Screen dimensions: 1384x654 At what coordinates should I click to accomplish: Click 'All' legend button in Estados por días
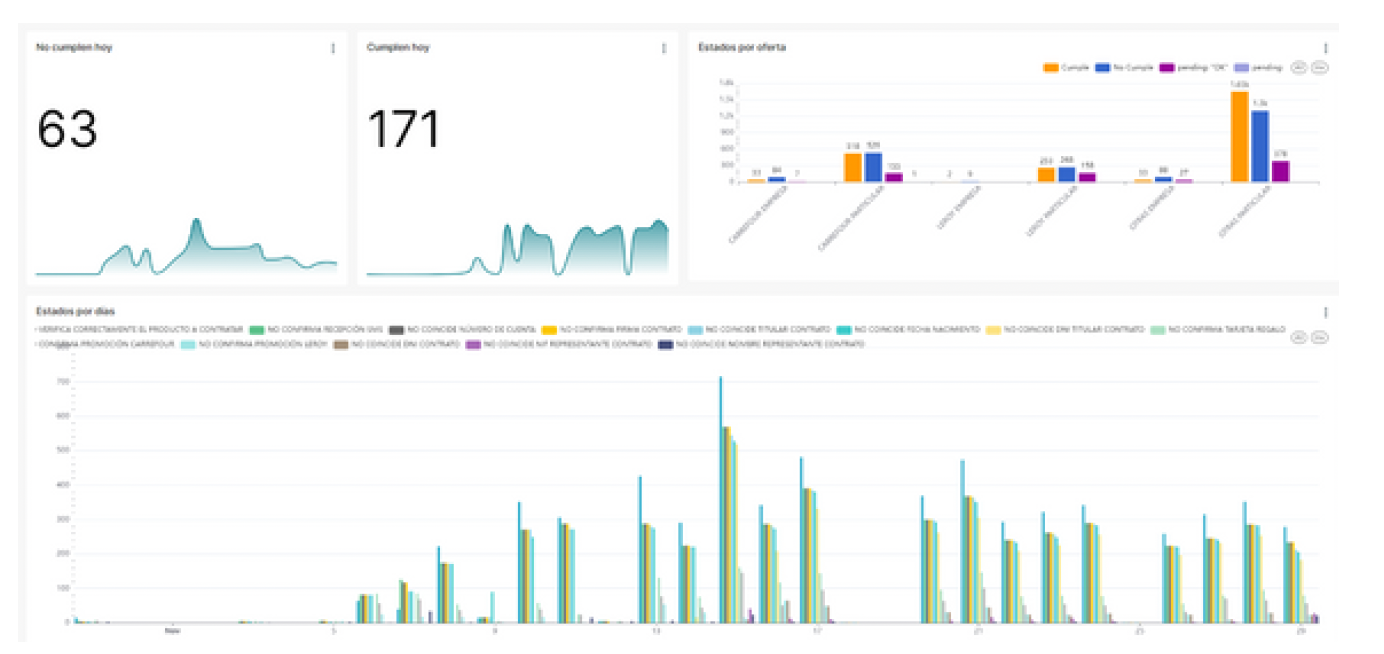pyautogui.click(x=1300, y=337)
